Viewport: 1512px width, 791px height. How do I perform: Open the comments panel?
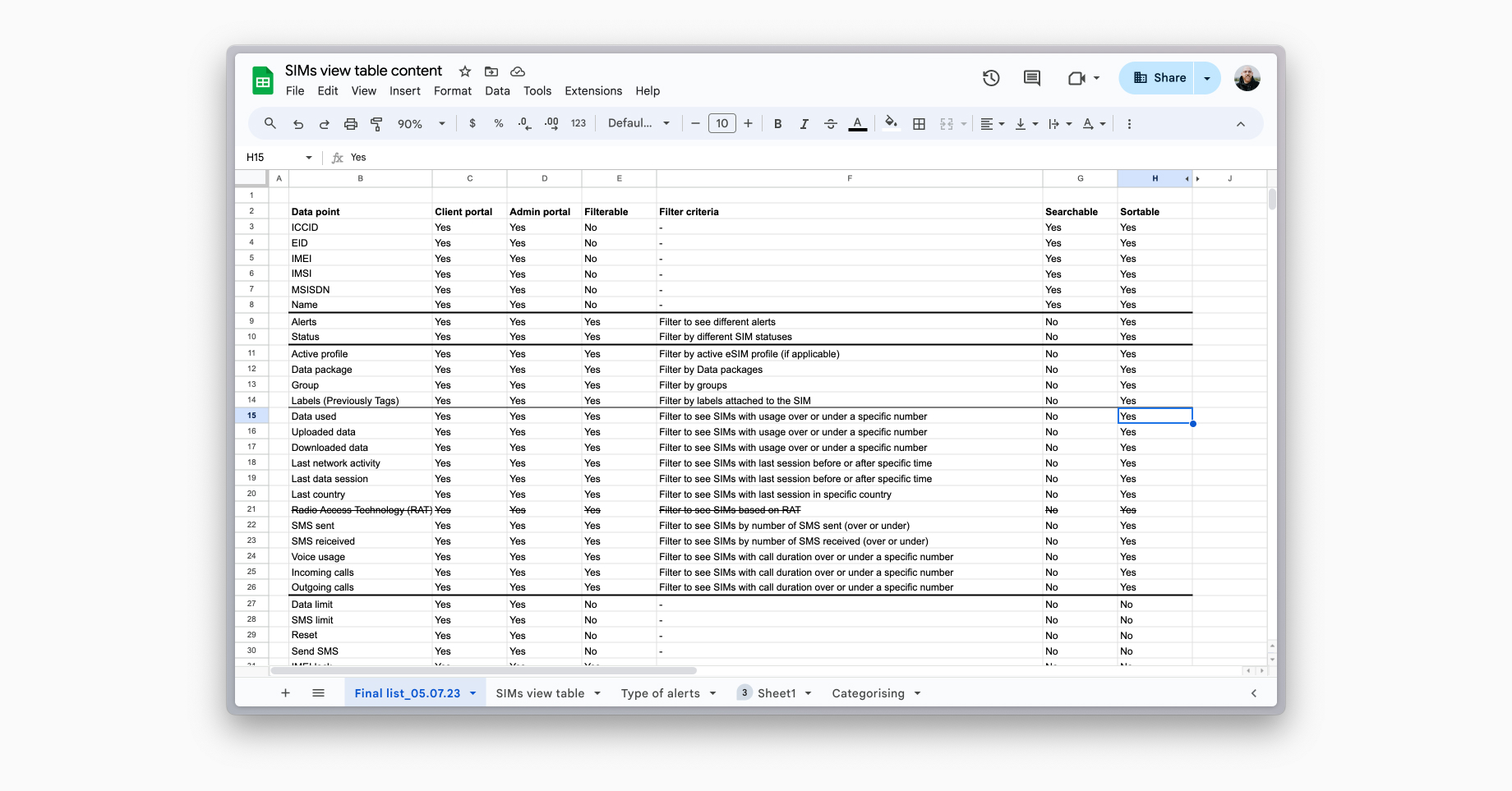(x=1031, y=78)
